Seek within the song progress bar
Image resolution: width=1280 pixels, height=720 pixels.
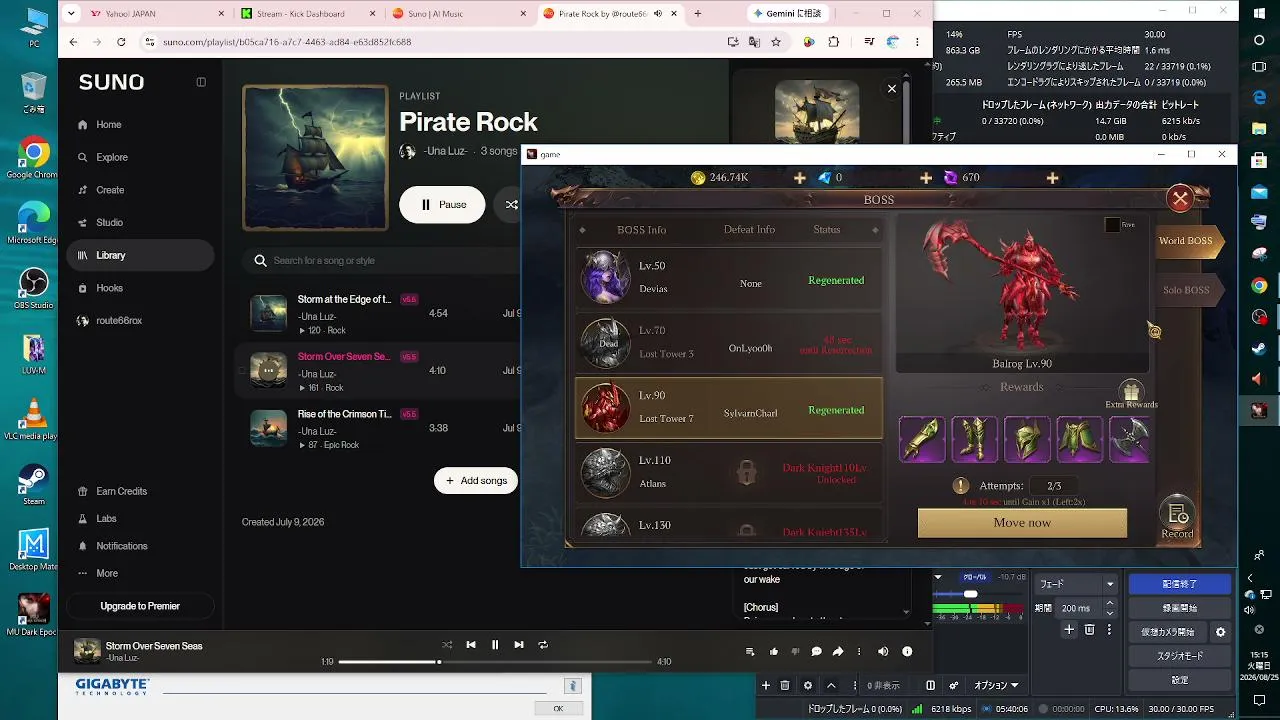click(x=494, y=662)
